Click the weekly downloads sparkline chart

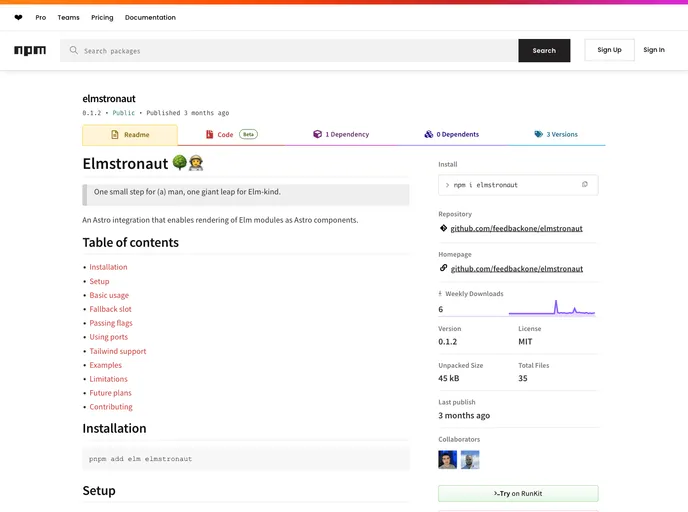pyautogui.click(x=552, y=307)
